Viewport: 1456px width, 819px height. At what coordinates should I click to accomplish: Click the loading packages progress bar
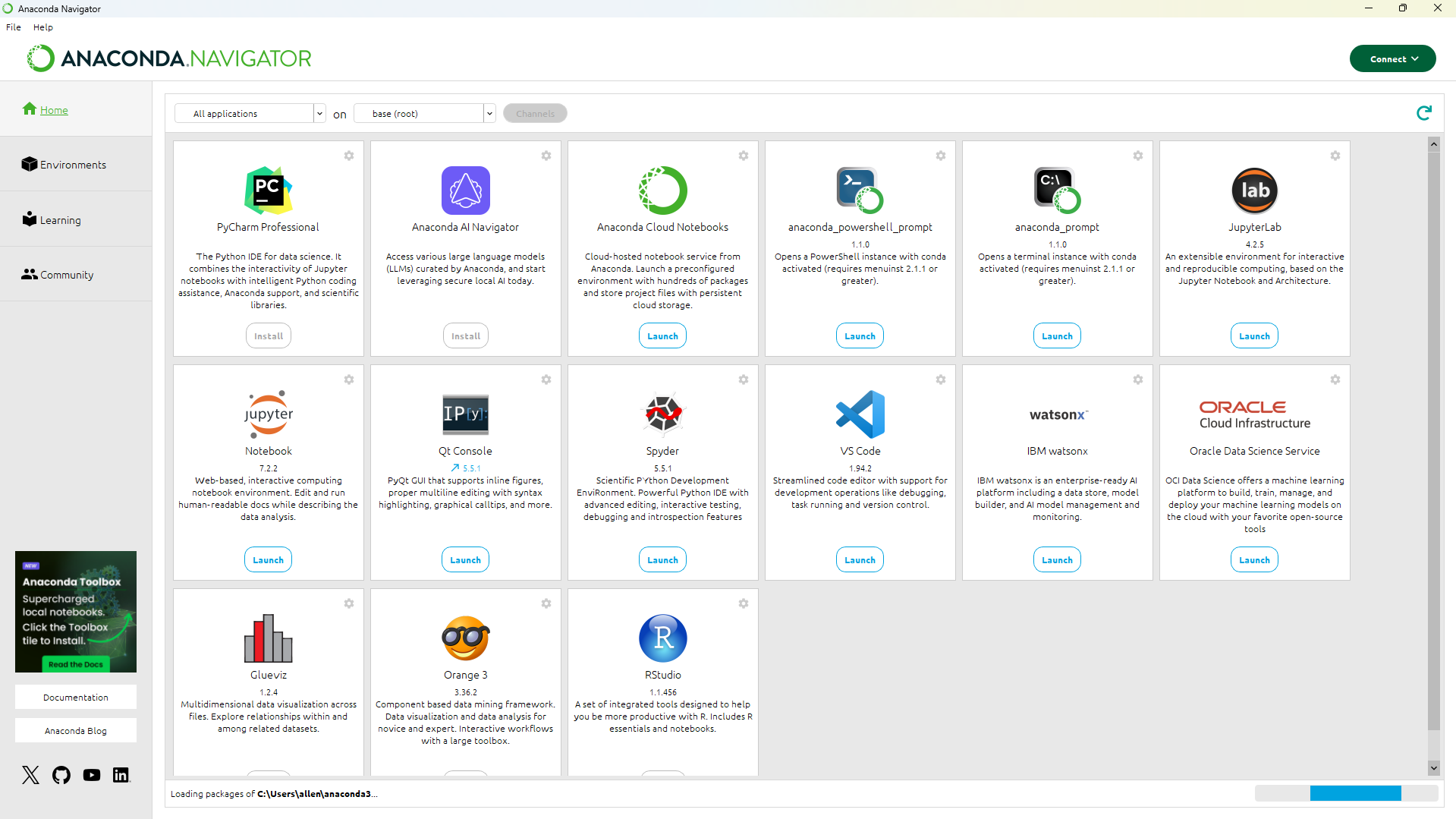tap(1347, 793)
